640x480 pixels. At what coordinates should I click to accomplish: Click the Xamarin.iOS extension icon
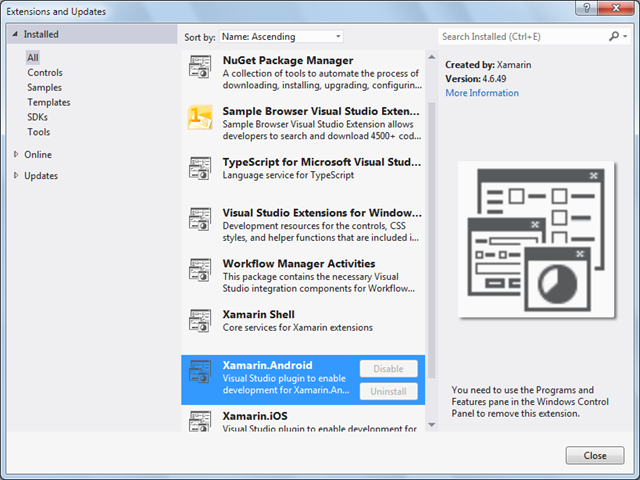[x=200, y=420]
